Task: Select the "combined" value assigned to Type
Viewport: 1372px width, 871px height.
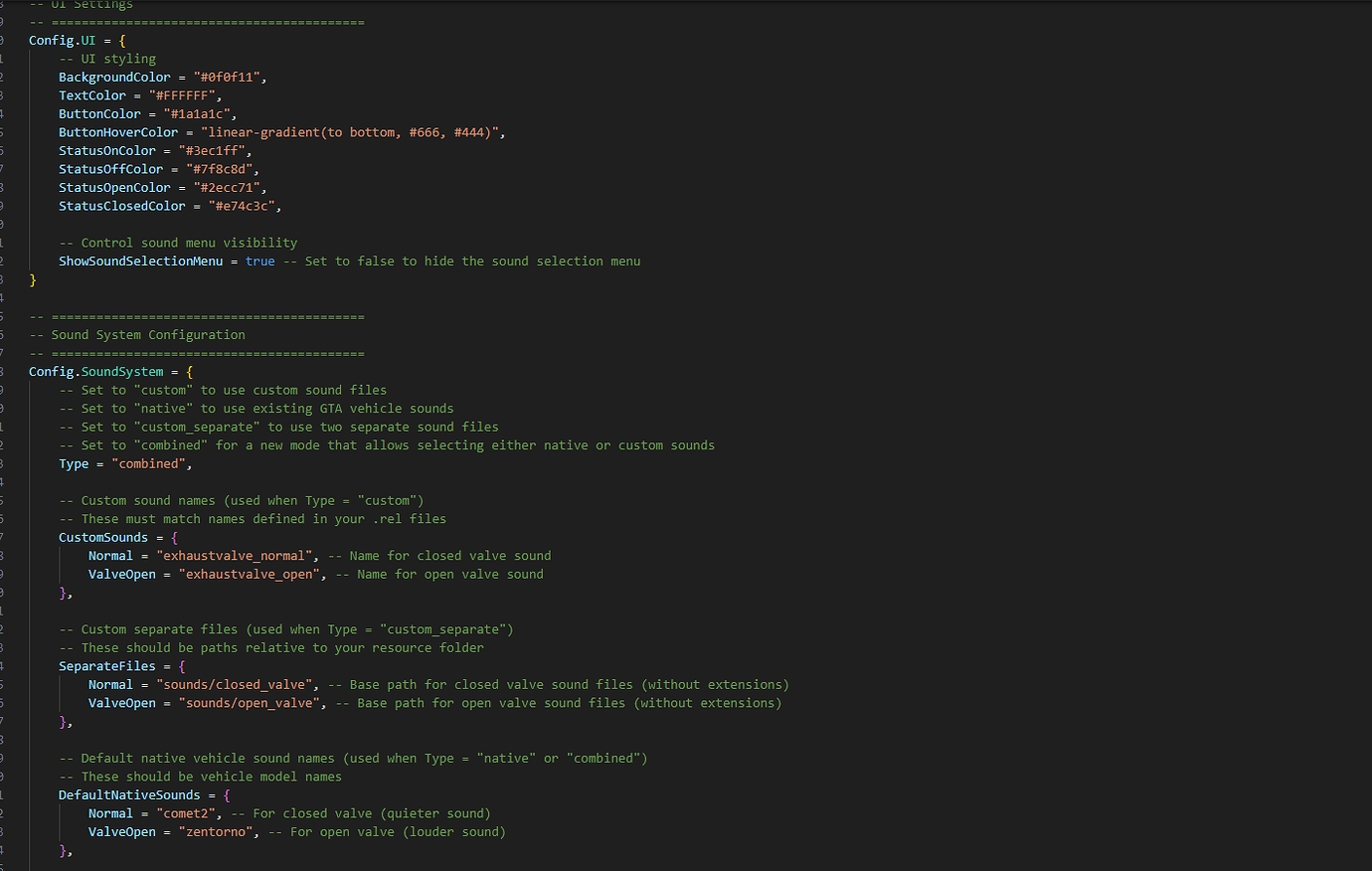Action: click(149, 463)
